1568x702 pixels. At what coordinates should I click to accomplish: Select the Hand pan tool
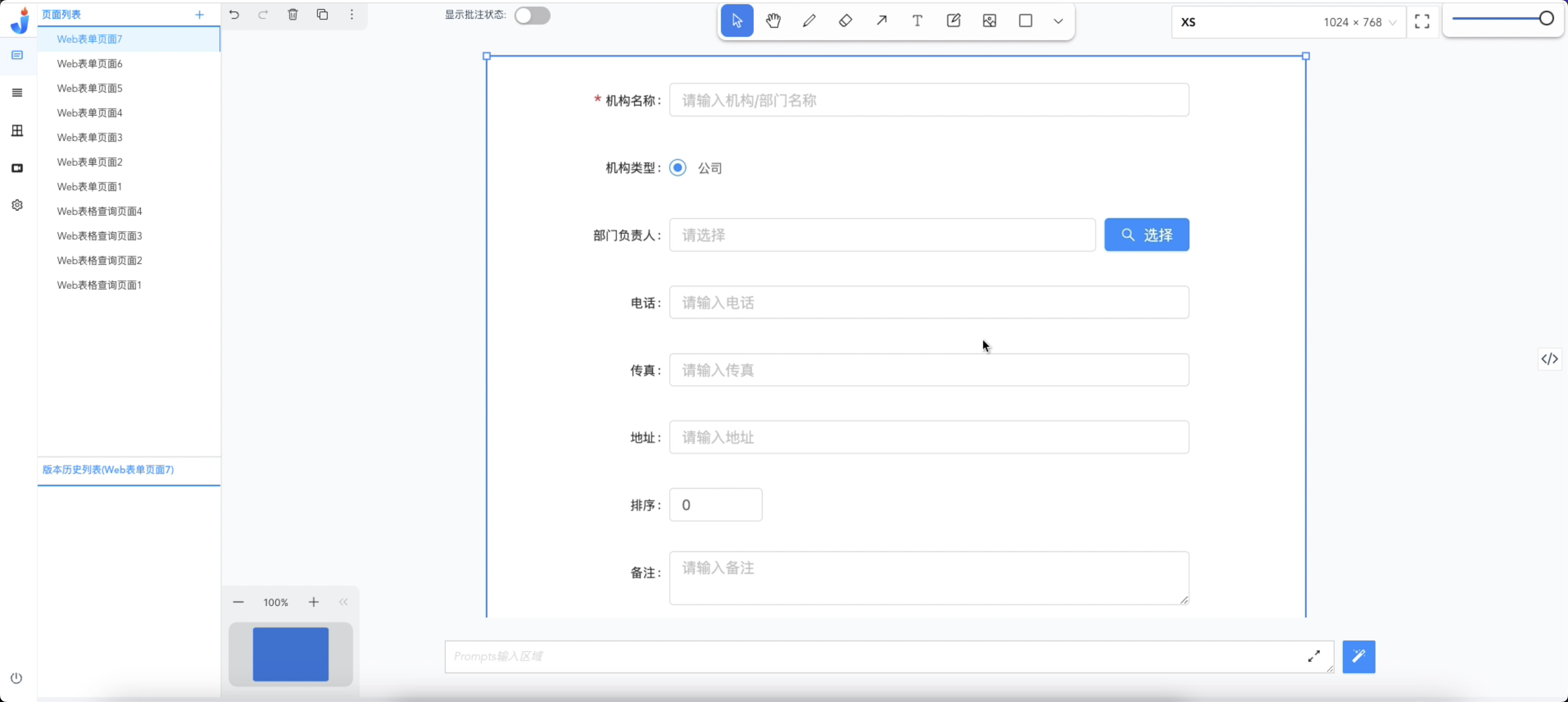click(773, 20)
